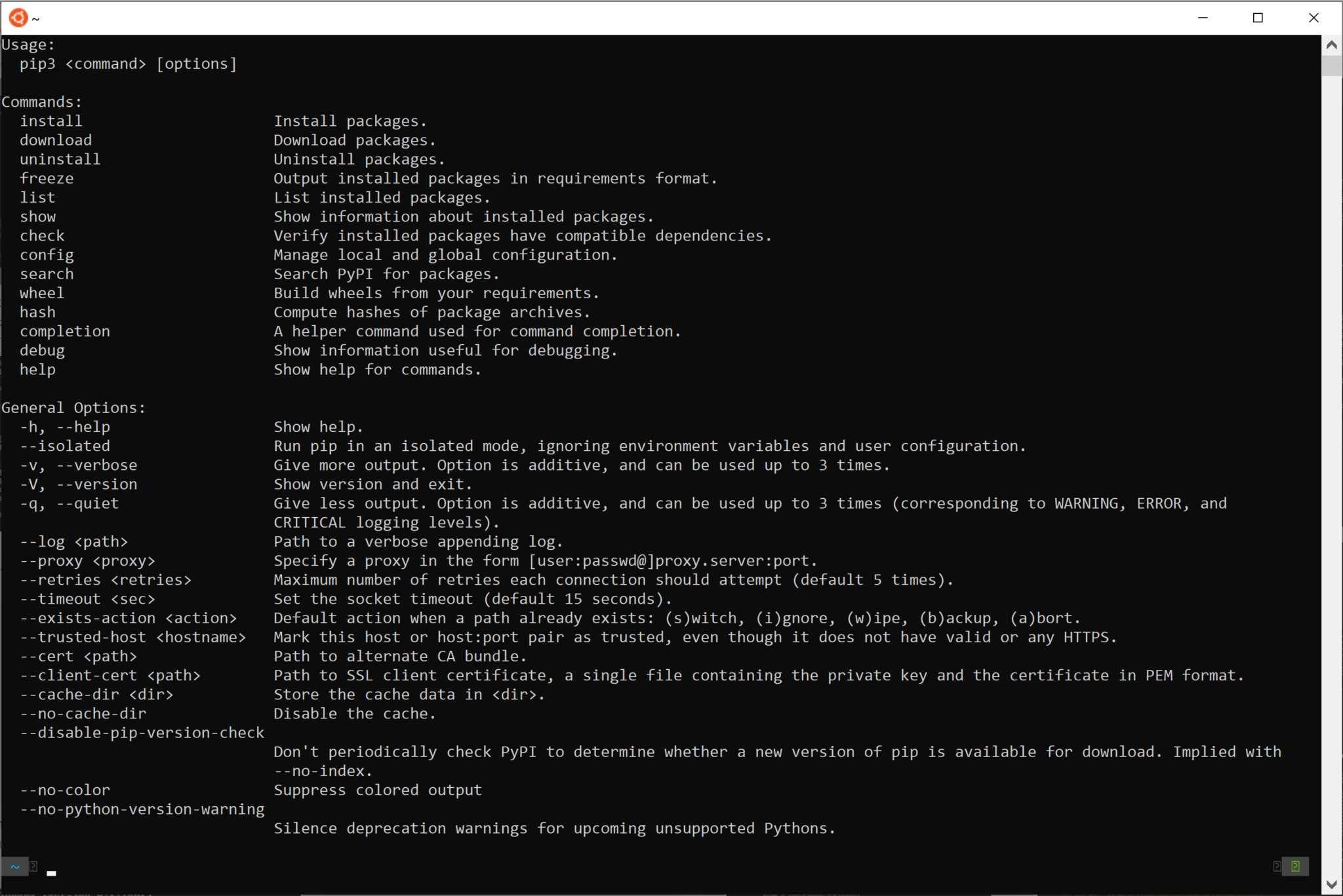Viewport: 1343px width, 896px height.
Task: Click the pip3 search command entry
Action: (x=47, y=273)
